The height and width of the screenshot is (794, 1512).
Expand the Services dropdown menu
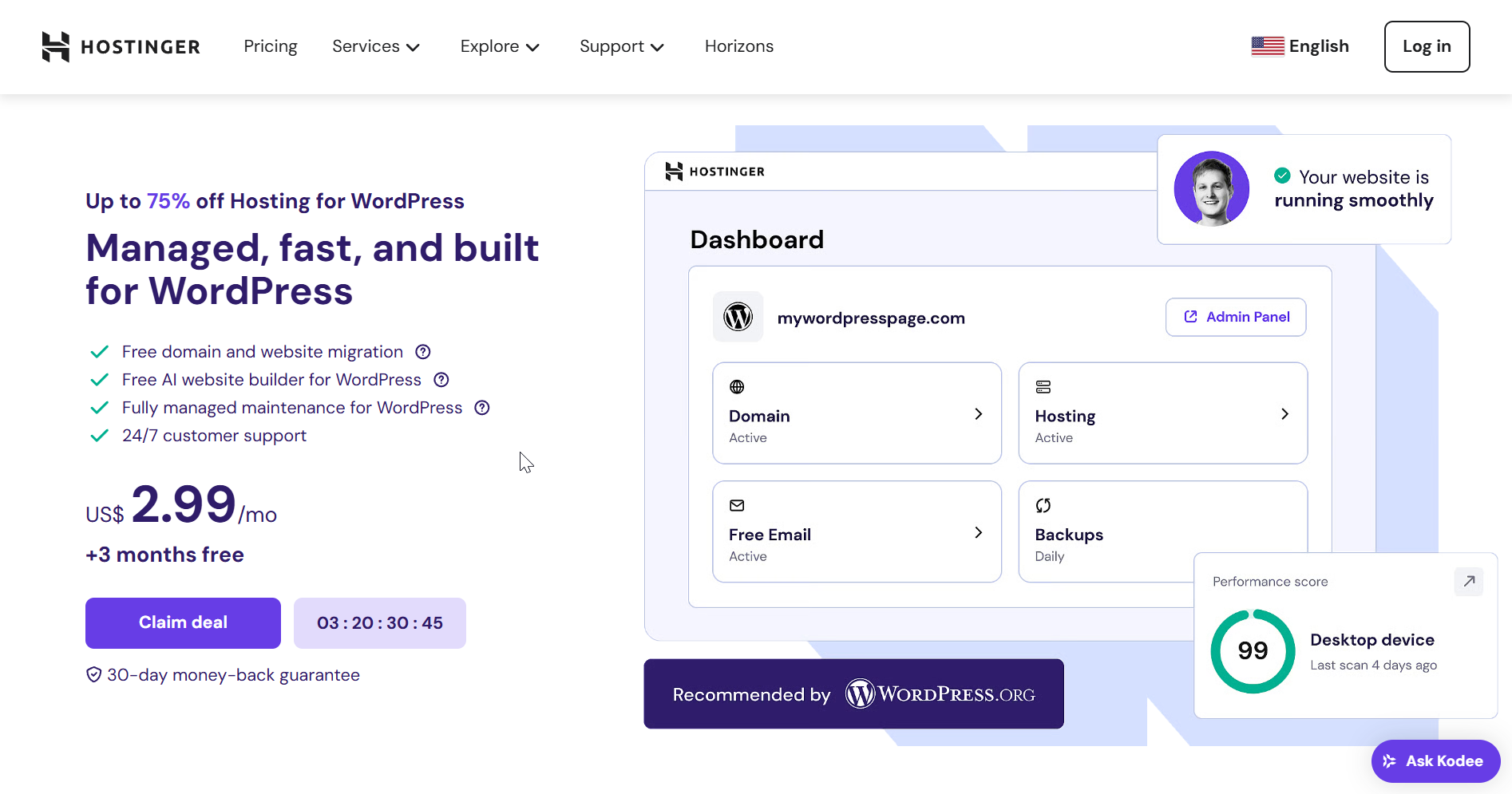376,46
